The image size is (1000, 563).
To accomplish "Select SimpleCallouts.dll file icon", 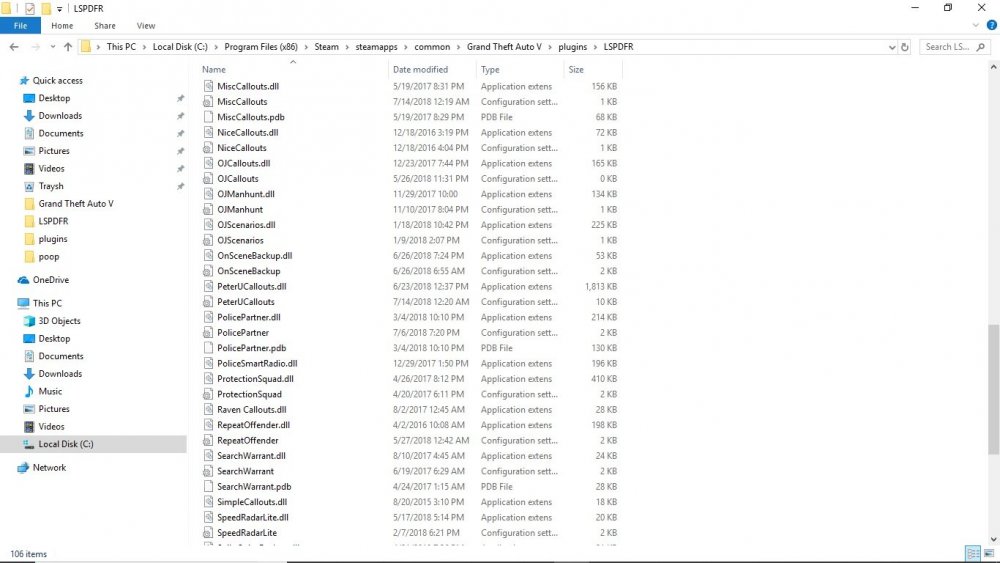I will [208, 502].
